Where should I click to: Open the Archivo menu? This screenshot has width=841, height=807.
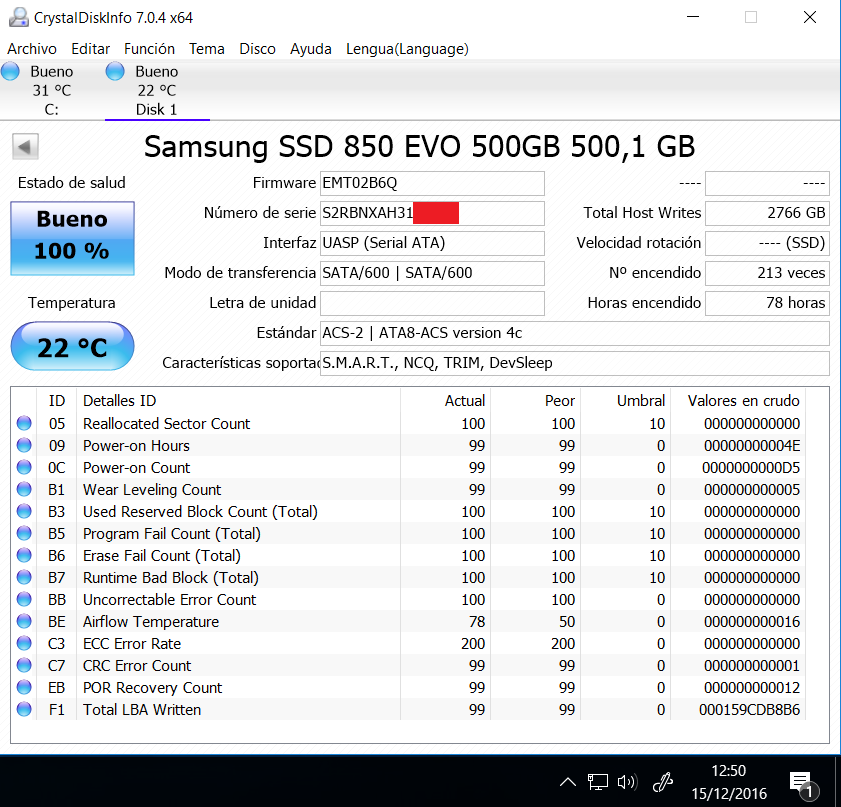click(32, 49)
